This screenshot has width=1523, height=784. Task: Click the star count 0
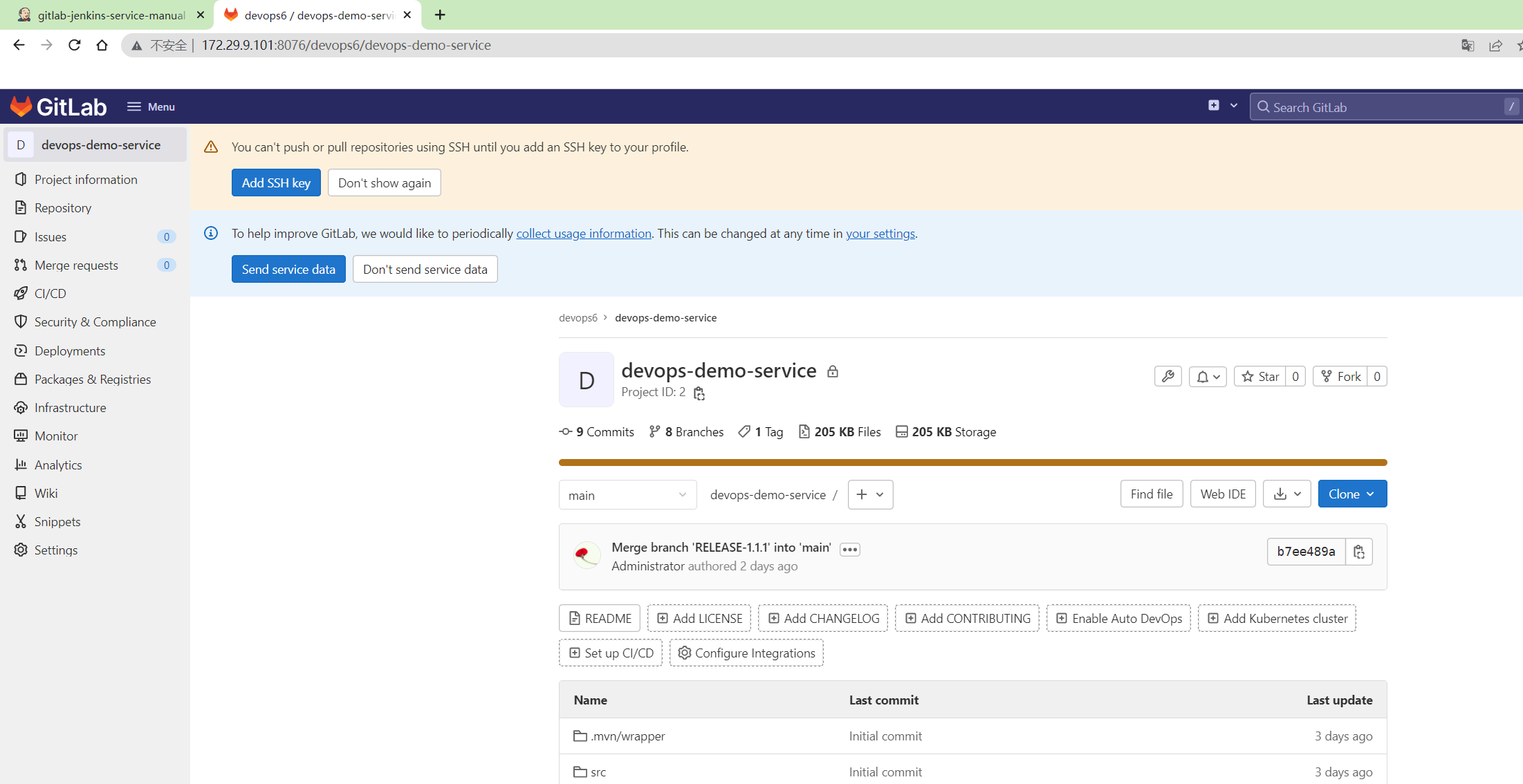(x=1295, y=376)
